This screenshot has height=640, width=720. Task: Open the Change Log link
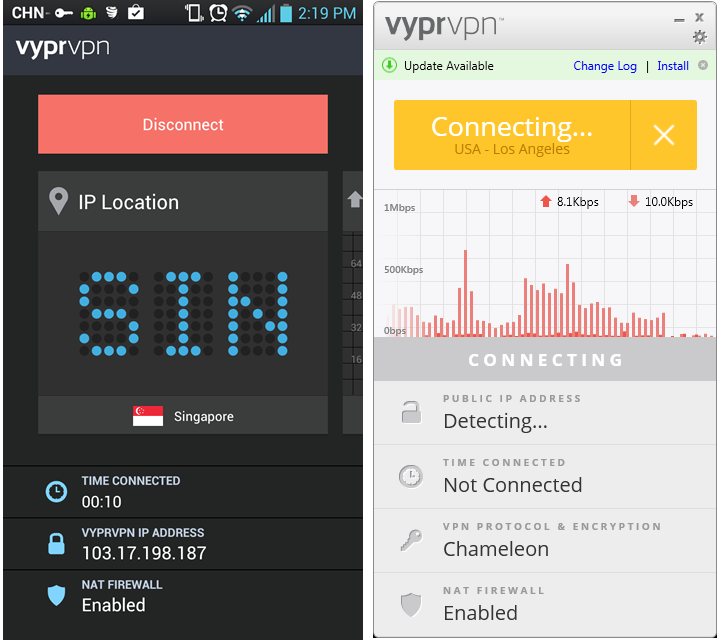click(x=605, y=66)
